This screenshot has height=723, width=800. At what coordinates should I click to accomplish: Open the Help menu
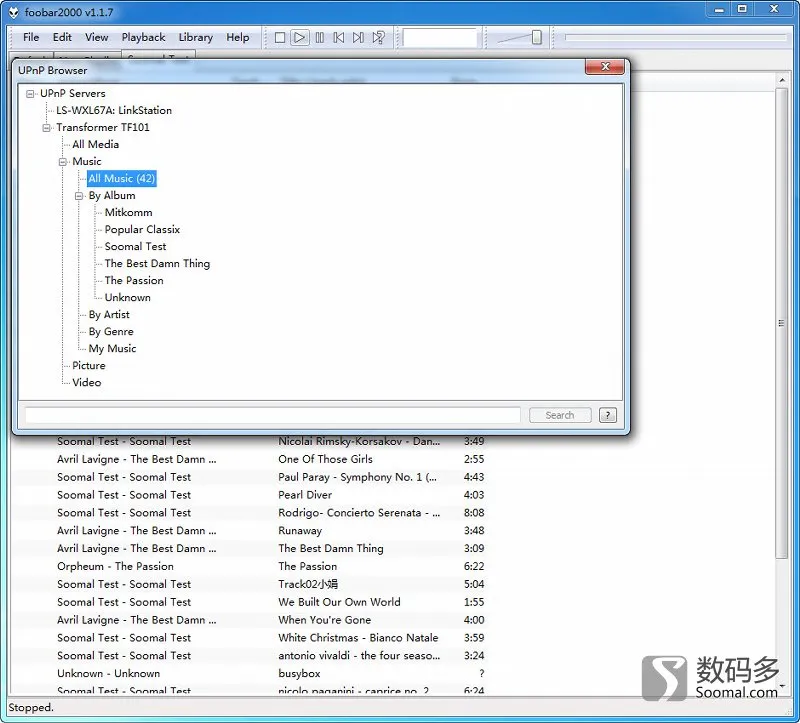[238, 37]
